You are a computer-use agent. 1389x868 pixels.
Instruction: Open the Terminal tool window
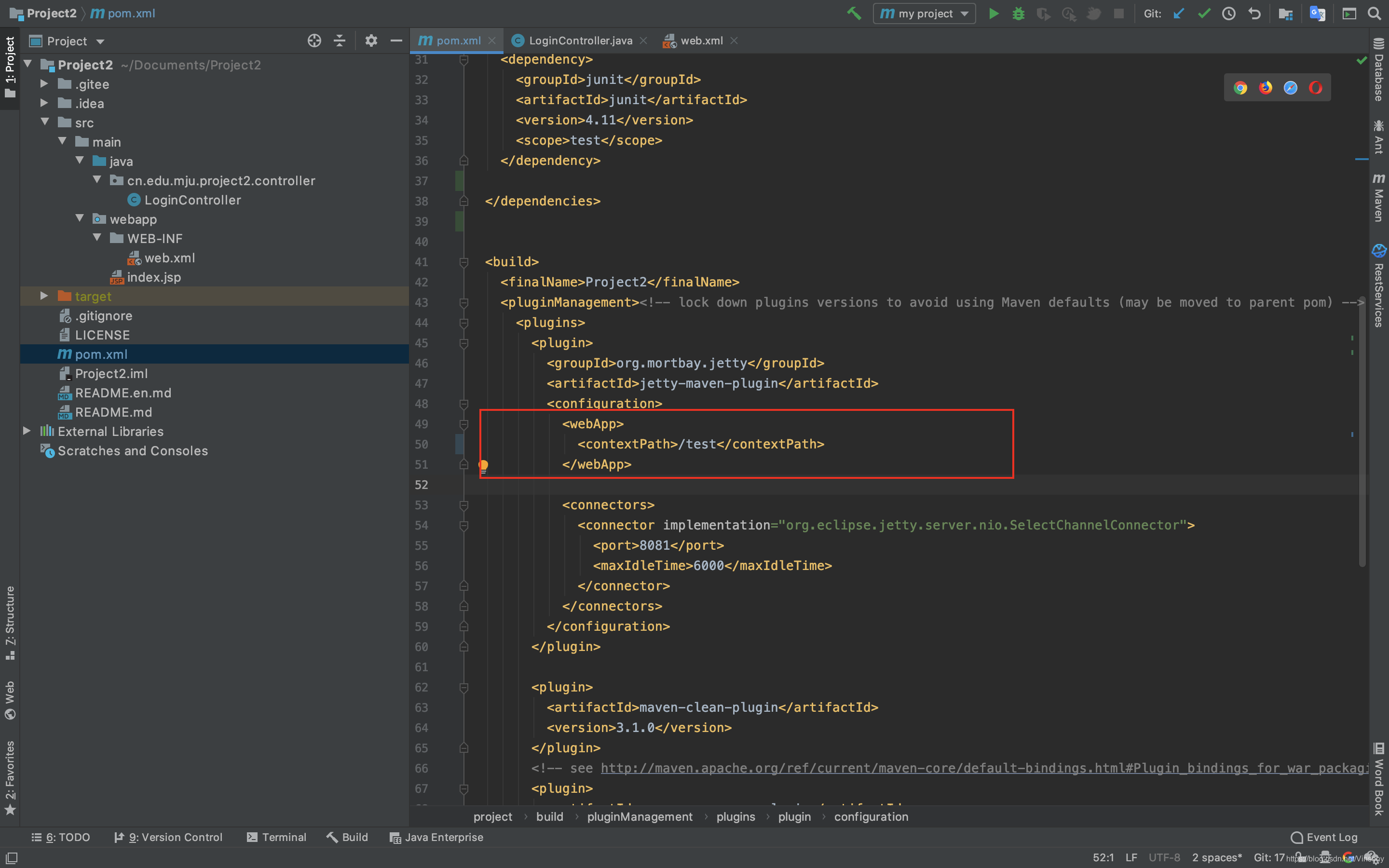277,838
